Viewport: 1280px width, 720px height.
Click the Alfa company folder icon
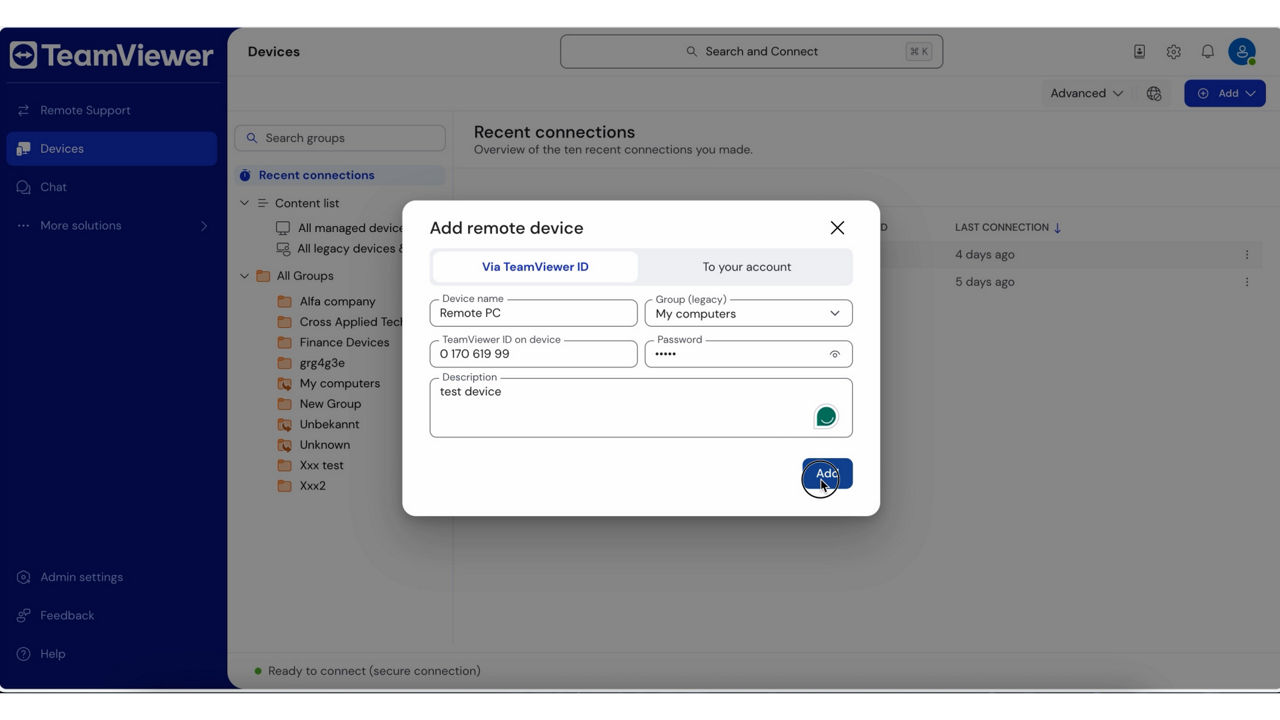(284, 301)
